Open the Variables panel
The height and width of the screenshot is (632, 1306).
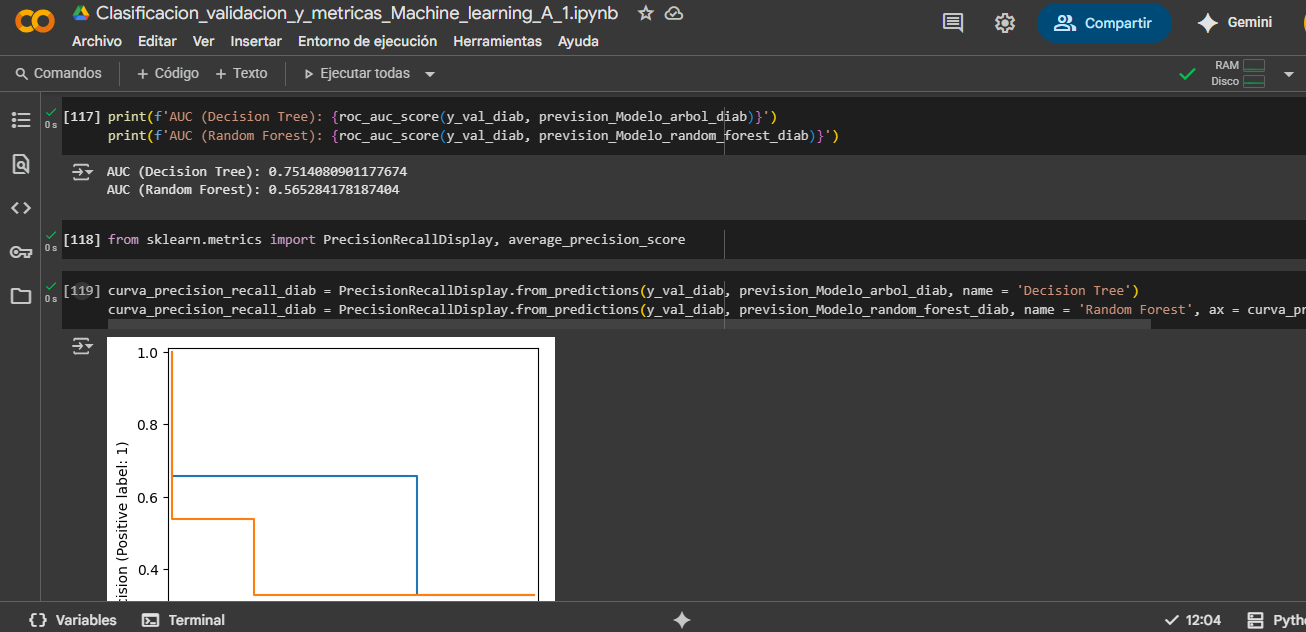[x=72, y=620]
